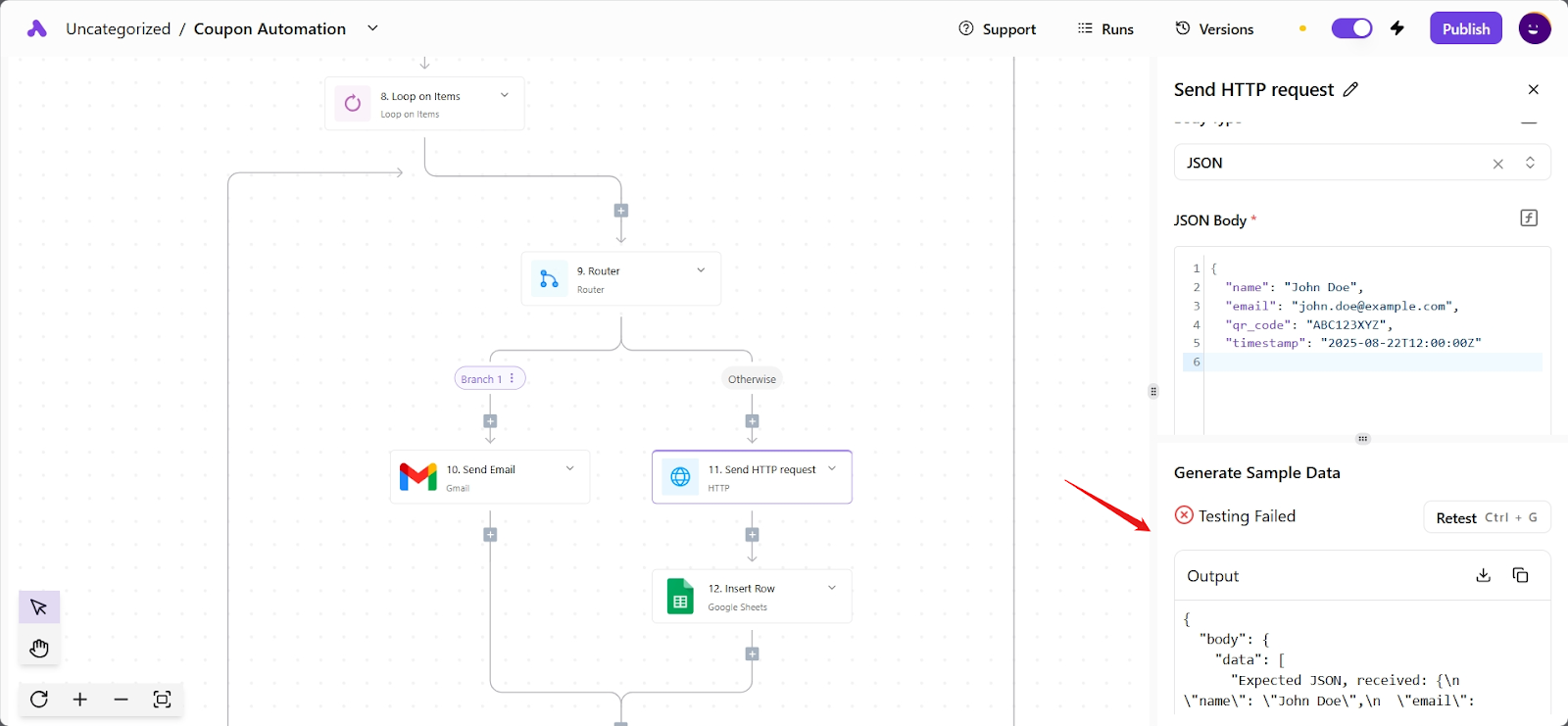1568x726 pixels.
Task: Expand the Loop on Items step menu
Action: point(505,95)
